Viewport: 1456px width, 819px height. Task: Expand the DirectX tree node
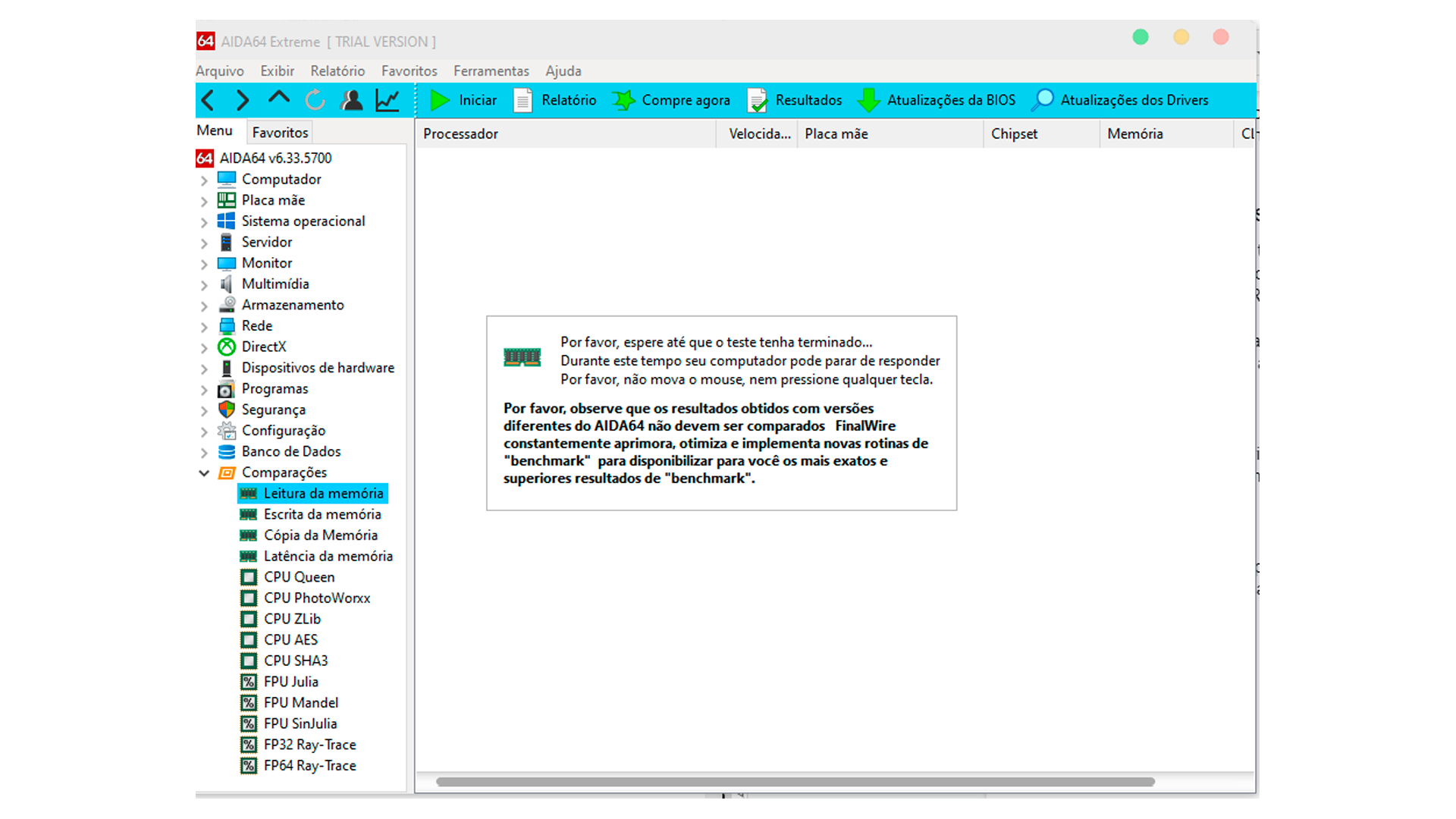pos(204,348)
